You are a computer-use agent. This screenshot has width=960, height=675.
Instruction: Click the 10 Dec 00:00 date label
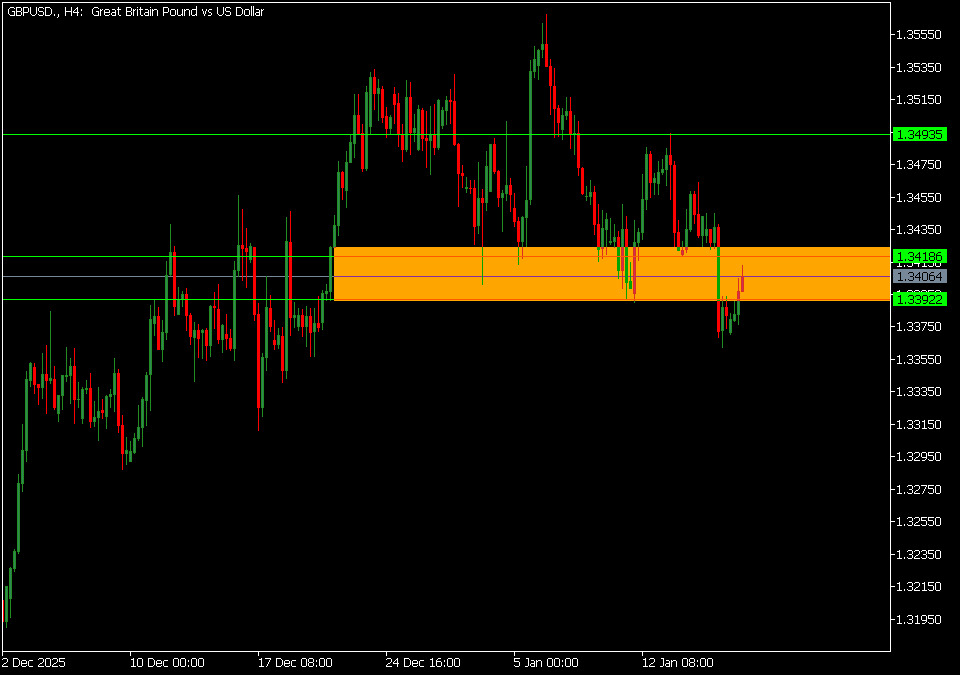click(167, 662)
